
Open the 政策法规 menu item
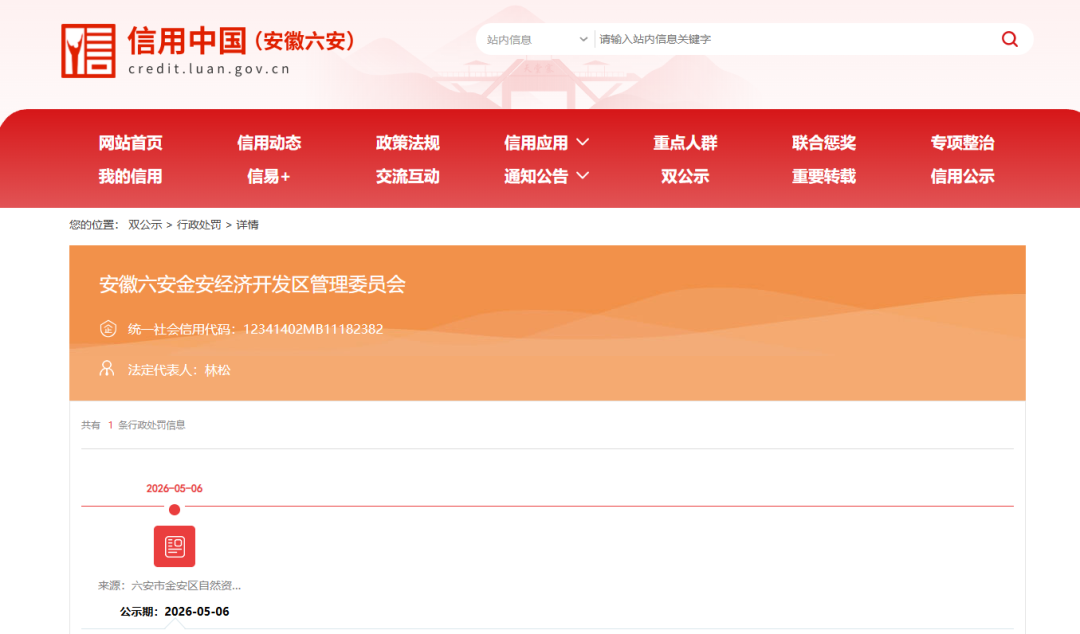point(408,143)
